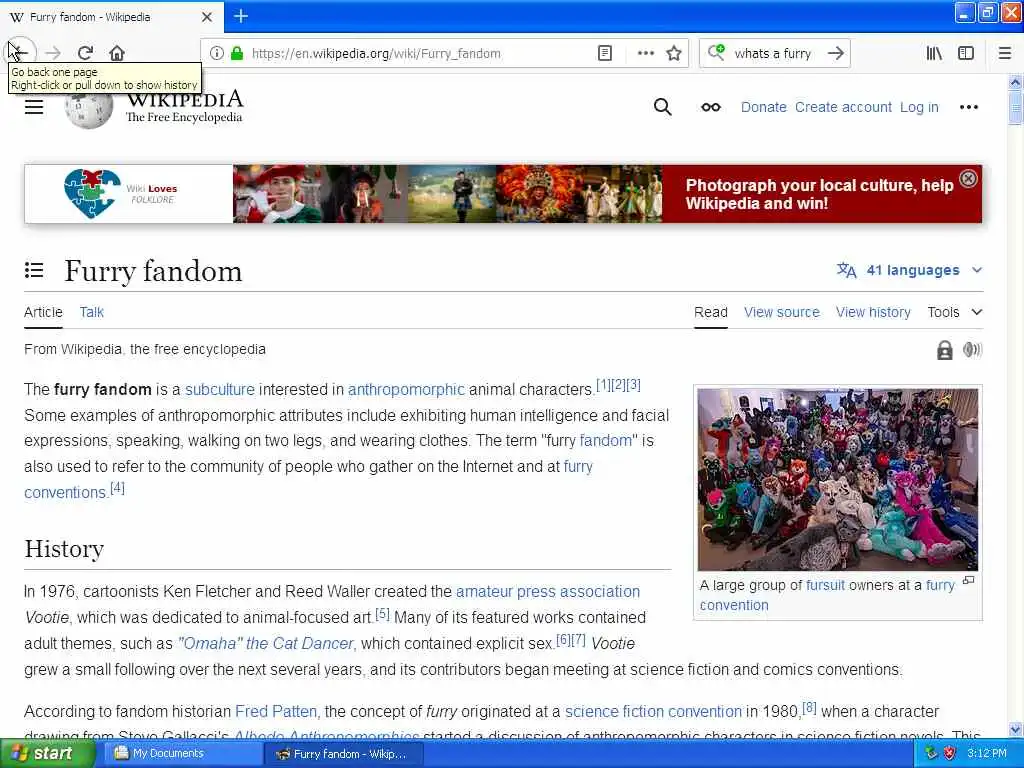
Task: Close the Furry fandom tab
Action: 206,17
